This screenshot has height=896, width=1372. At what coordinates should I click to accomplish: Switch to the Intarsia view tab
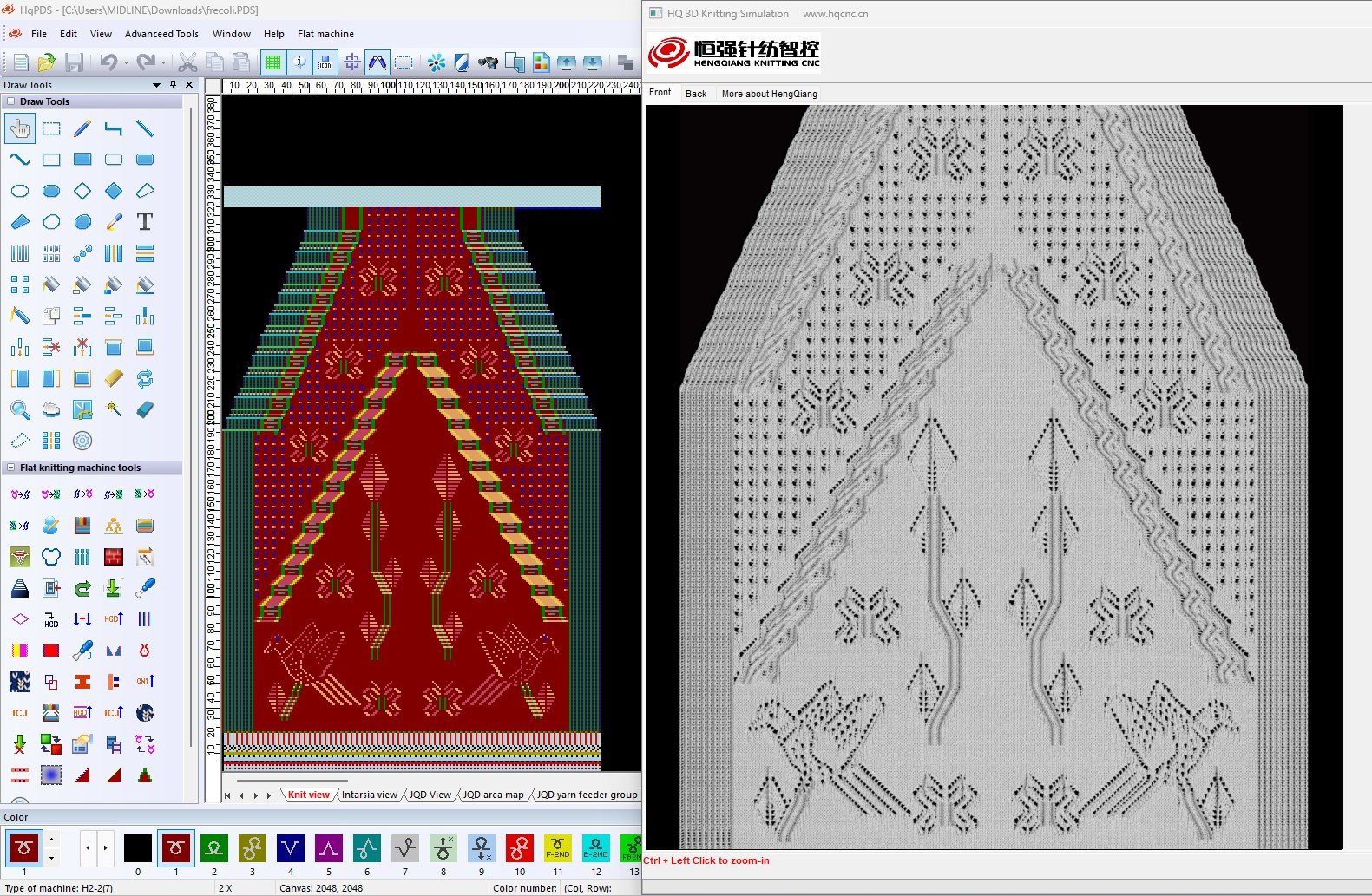(369, 795)
